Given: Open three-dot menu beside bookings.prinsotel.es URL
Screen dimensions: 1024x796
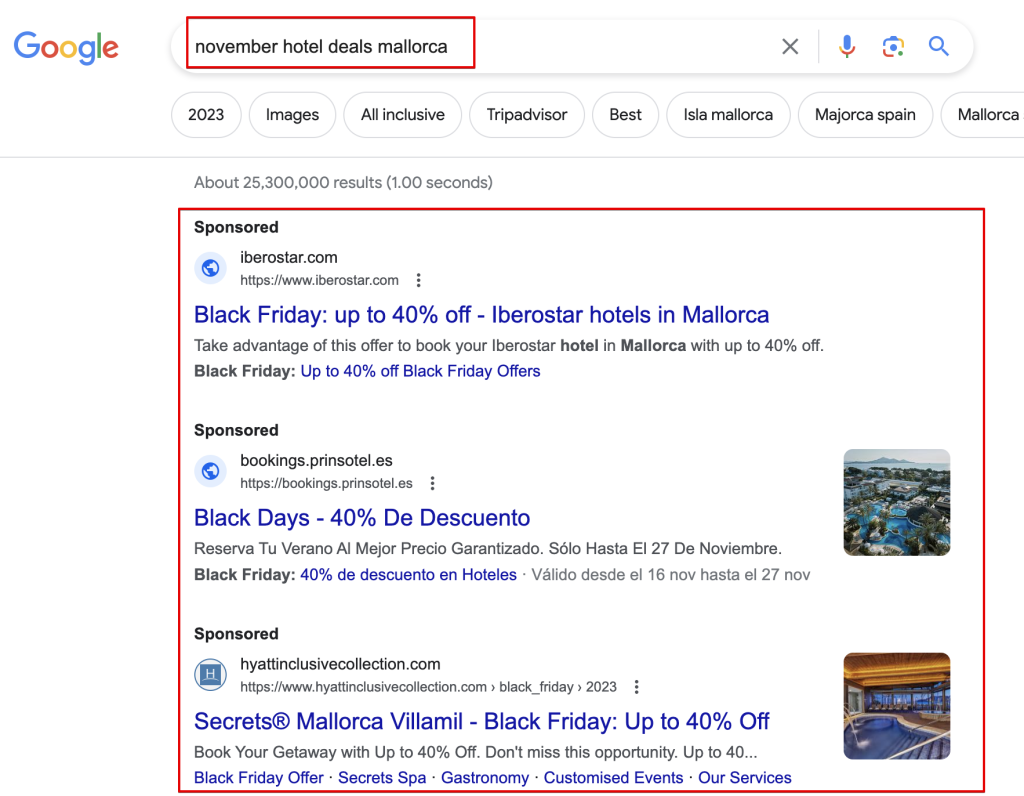Looking at the screenshot, I should [432, 483].
